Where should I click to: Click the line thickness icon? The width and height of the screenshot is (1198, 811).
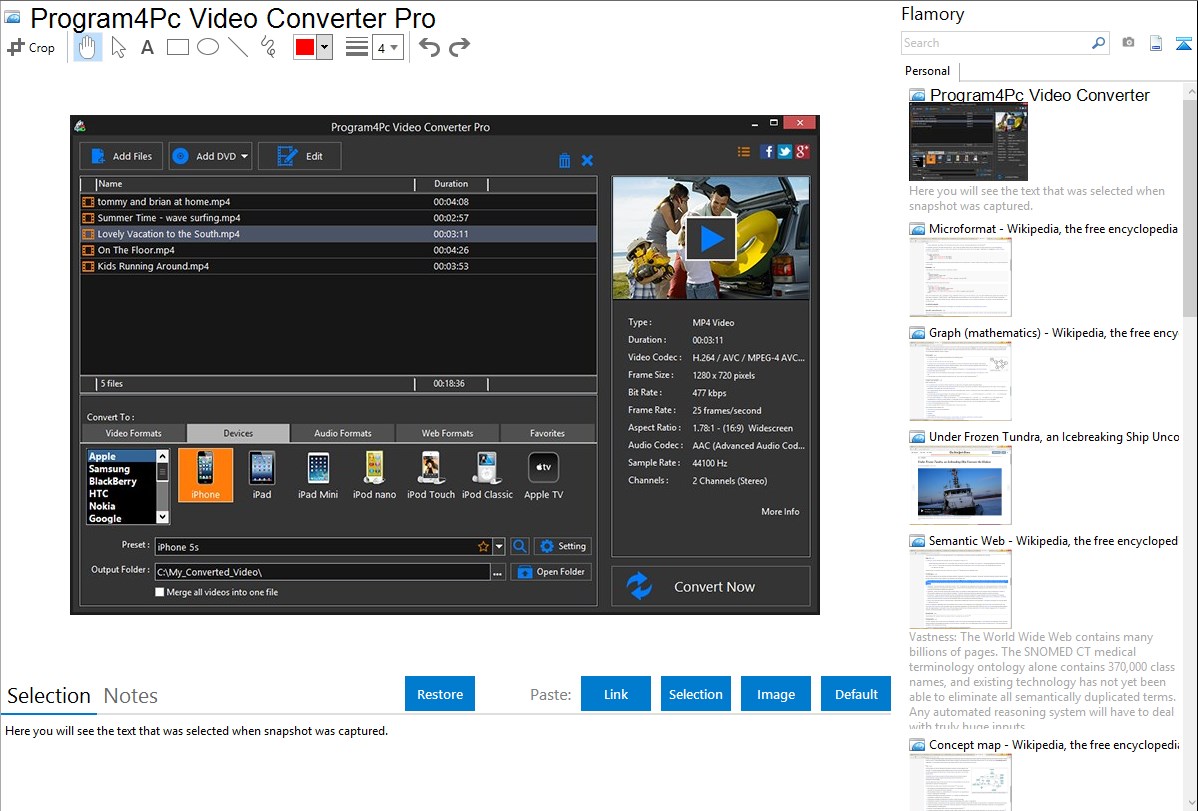pyautogui.click(x=357, y=47)
